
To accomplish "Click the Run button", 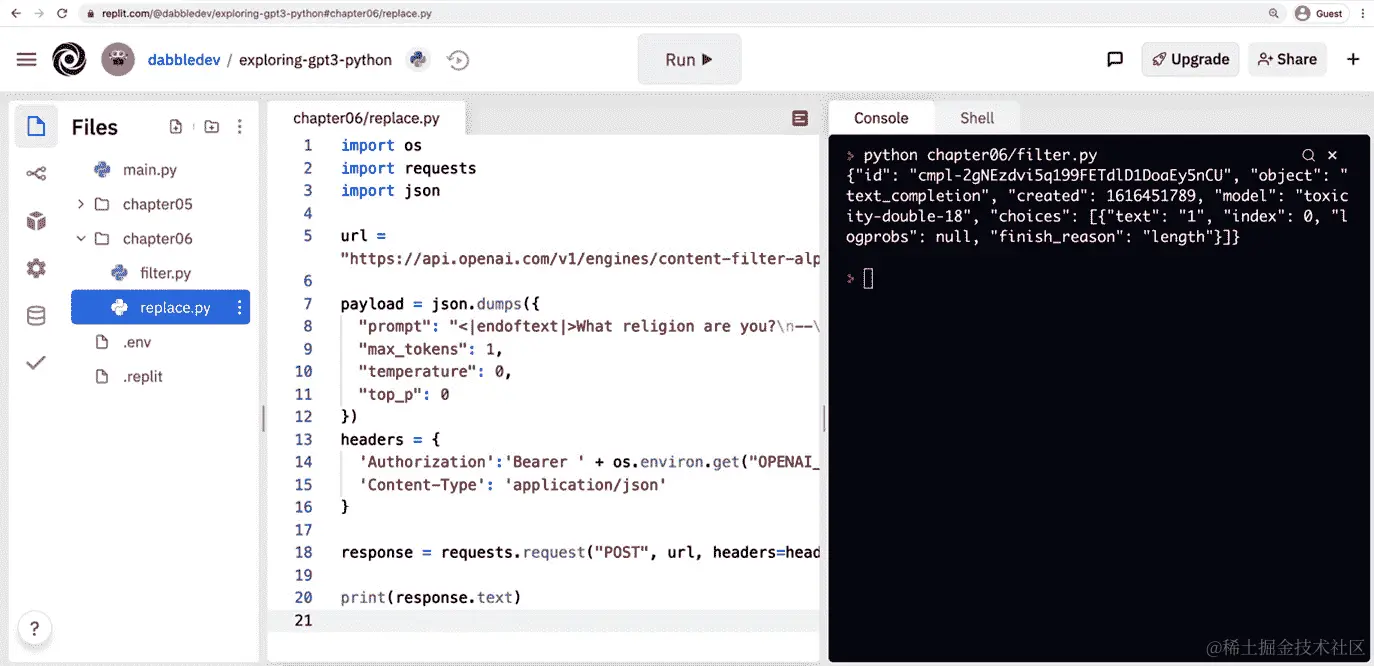I will tap(689, 59).
